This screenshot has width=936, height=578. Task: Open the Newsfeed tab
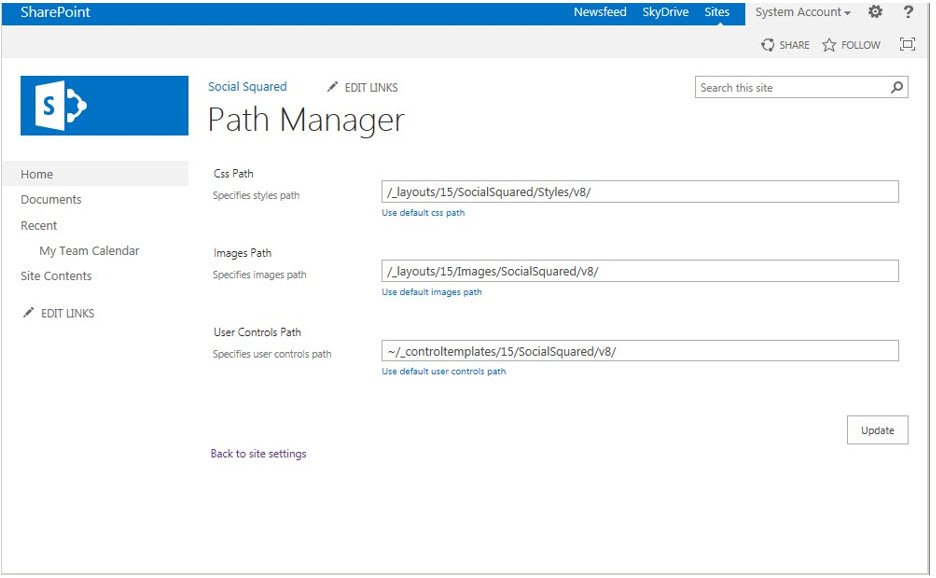click(600, 12)
